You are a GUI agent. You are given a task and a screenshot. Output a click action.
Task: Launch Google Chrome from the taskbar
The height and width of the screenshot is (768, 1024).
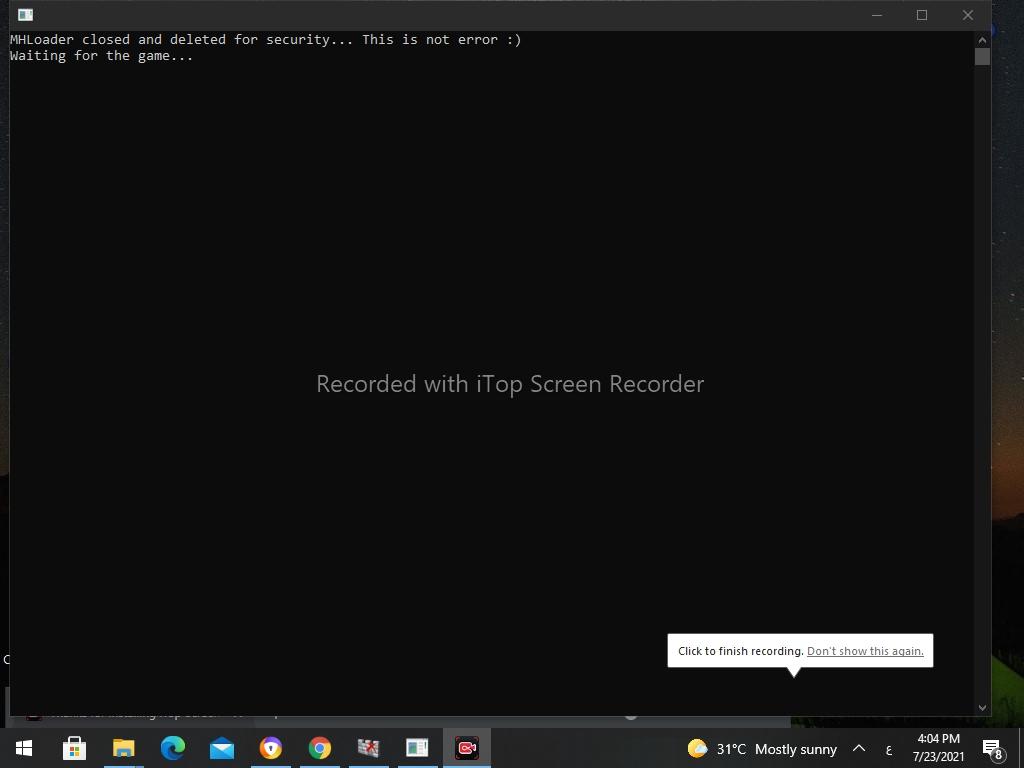click(x=319, y=748)
